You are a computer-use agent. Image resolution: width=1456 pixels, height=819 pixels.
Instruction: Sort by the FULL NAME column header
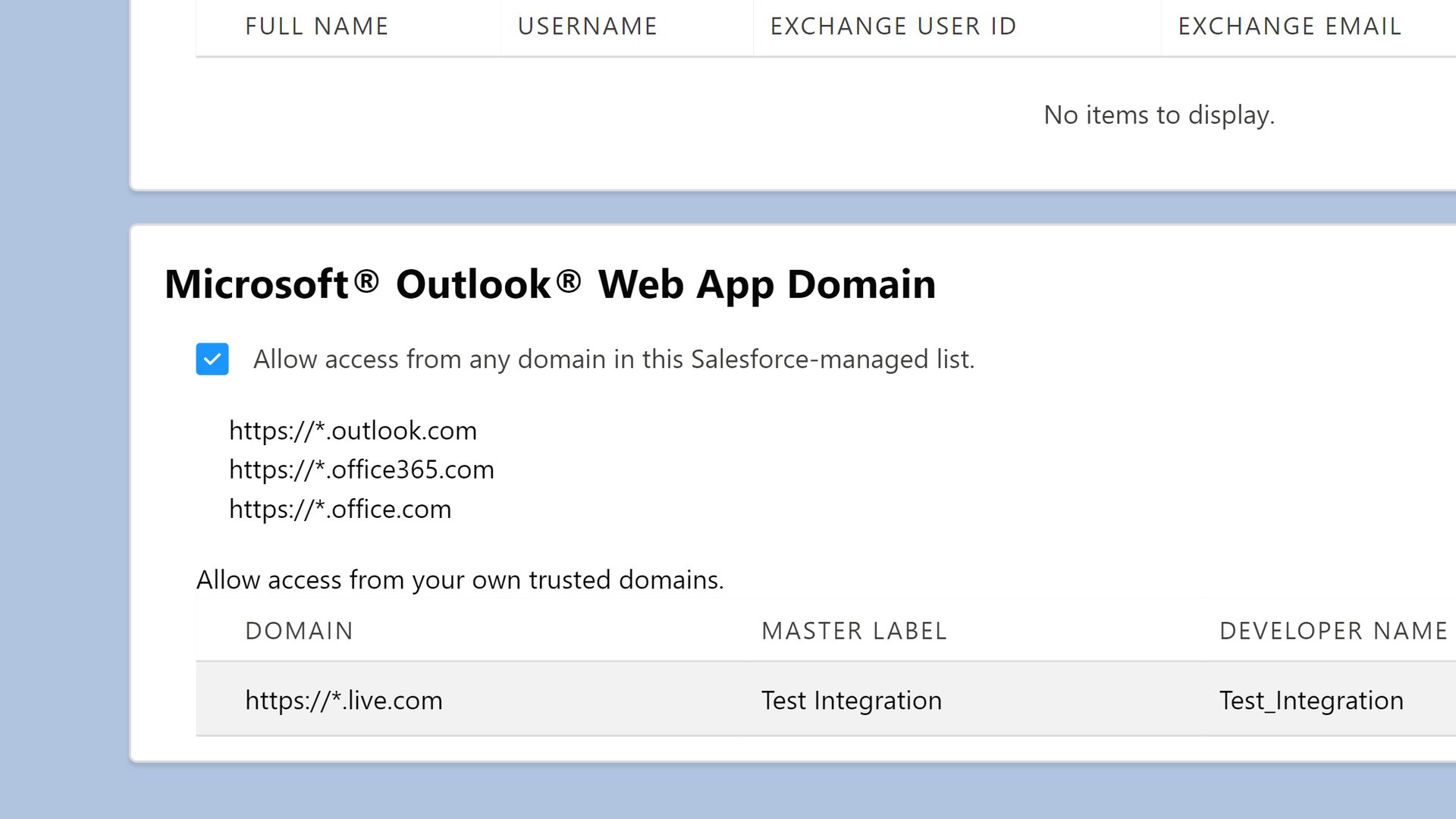[x=316, y=27]
